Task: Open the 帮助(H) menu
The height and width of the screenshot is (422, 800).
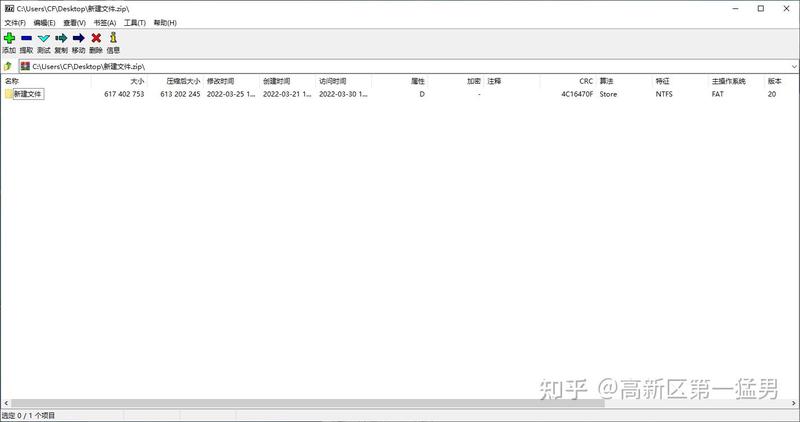Action: click(165, 23)
